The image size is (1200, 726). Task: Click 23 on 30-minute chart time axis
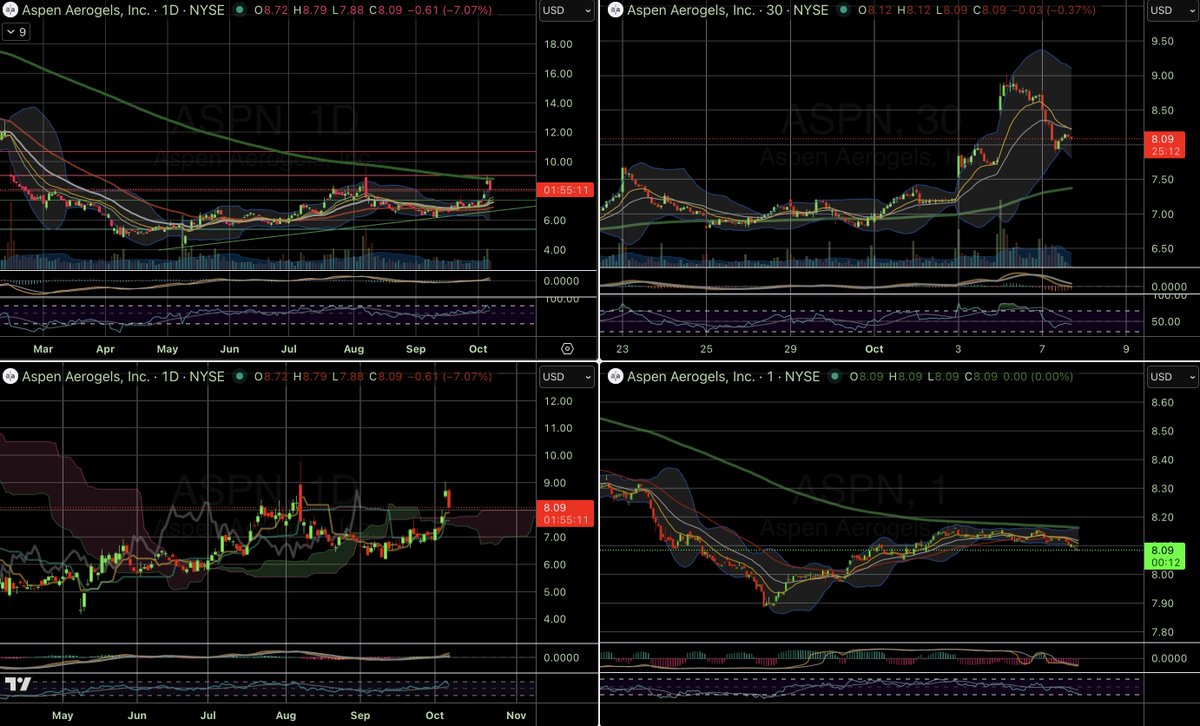[623, 350]
